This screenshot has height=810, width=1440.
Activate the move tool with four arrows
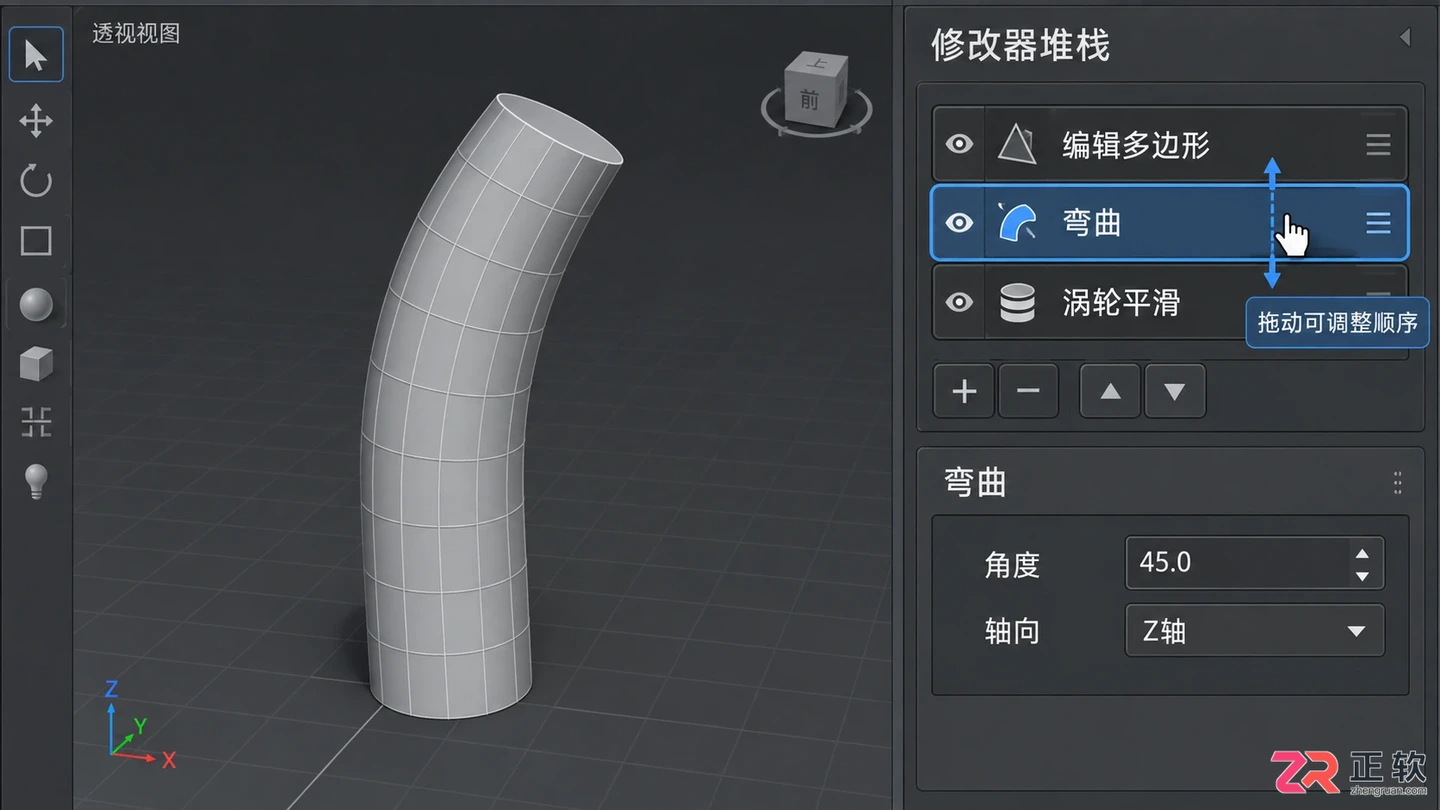tap(36, 121)
